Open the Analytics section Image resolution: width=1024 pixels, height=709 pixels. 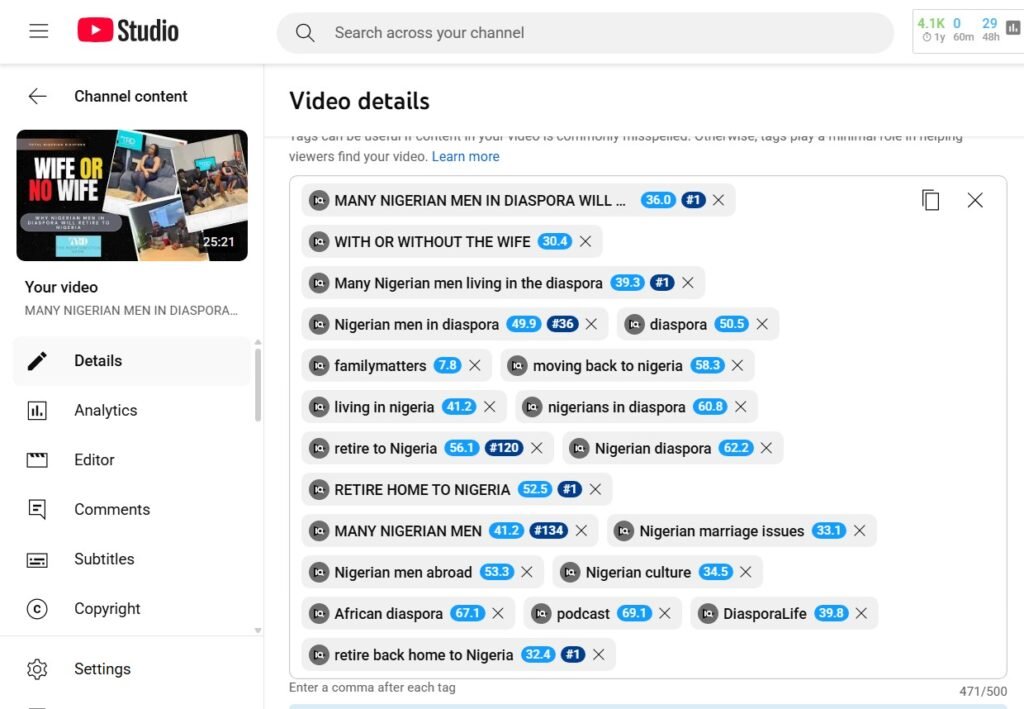pyautogui.click(x=105, y=410)
